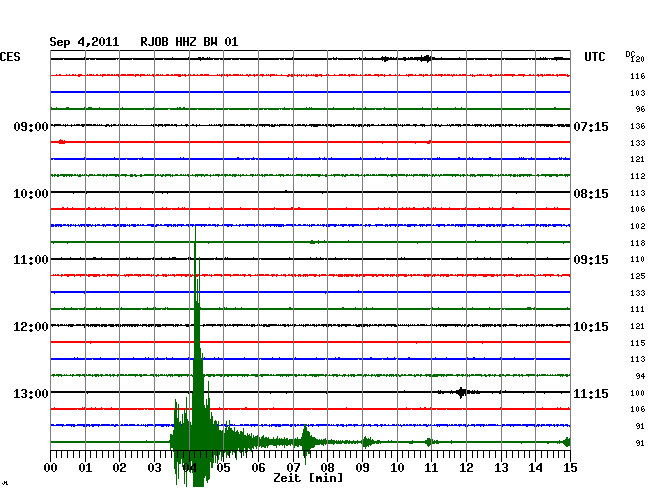
Task: Click DC offset value '102'
Action: [638, 226]
